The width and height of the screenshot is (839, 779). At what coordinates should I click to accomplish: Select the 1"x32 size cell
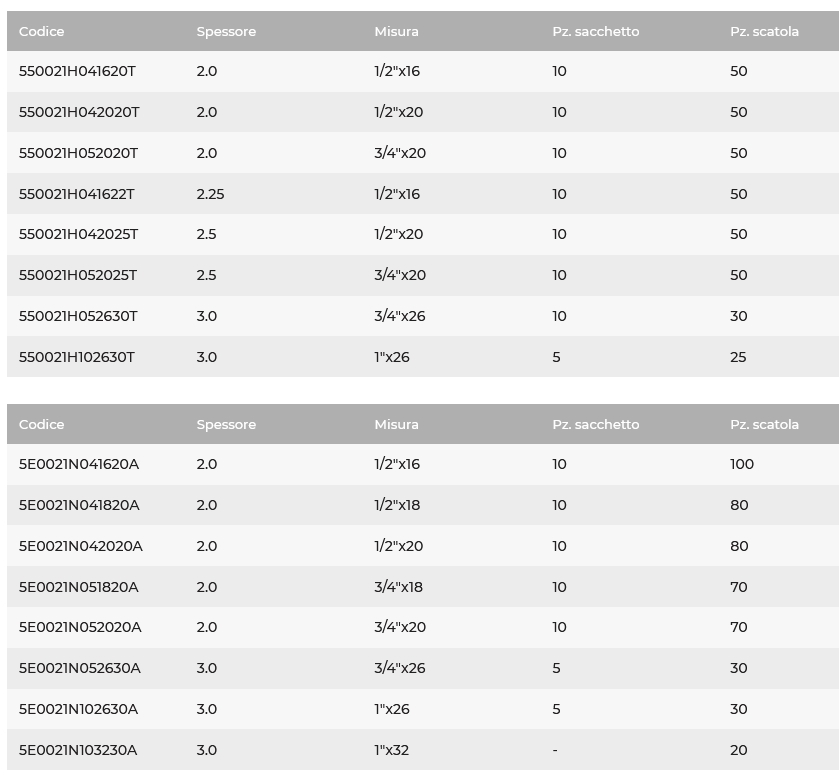coord(391,750)
